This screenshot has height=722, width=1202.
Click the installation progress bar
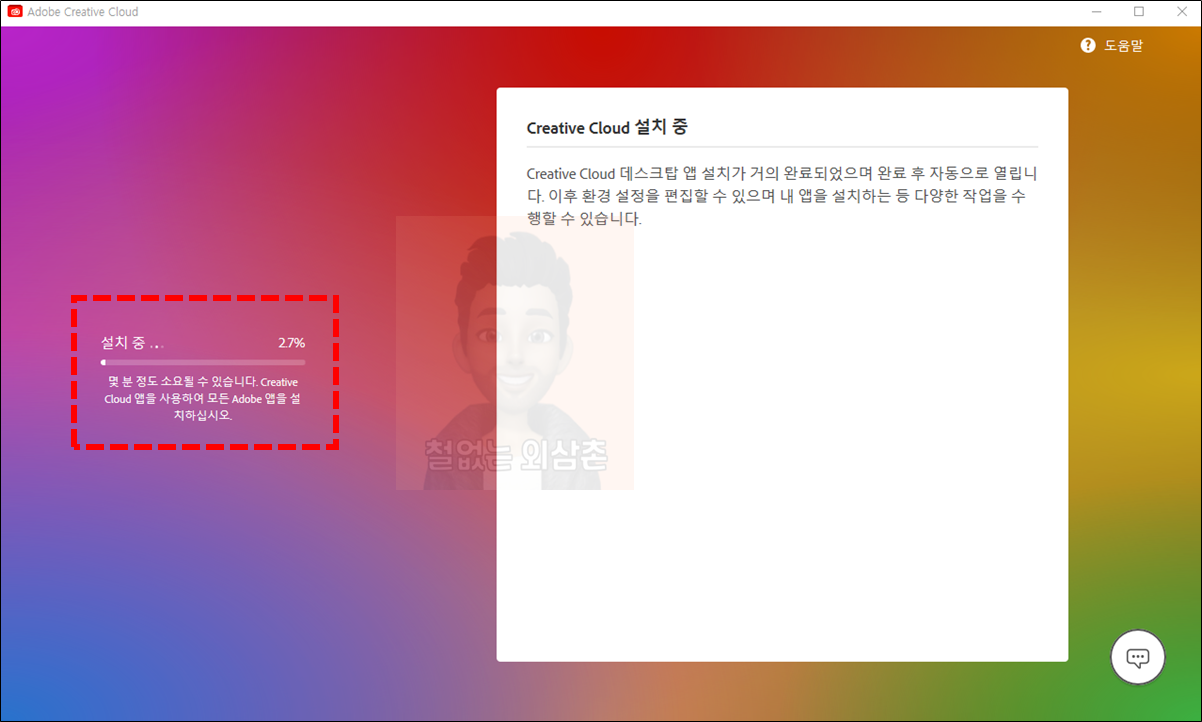203,363
